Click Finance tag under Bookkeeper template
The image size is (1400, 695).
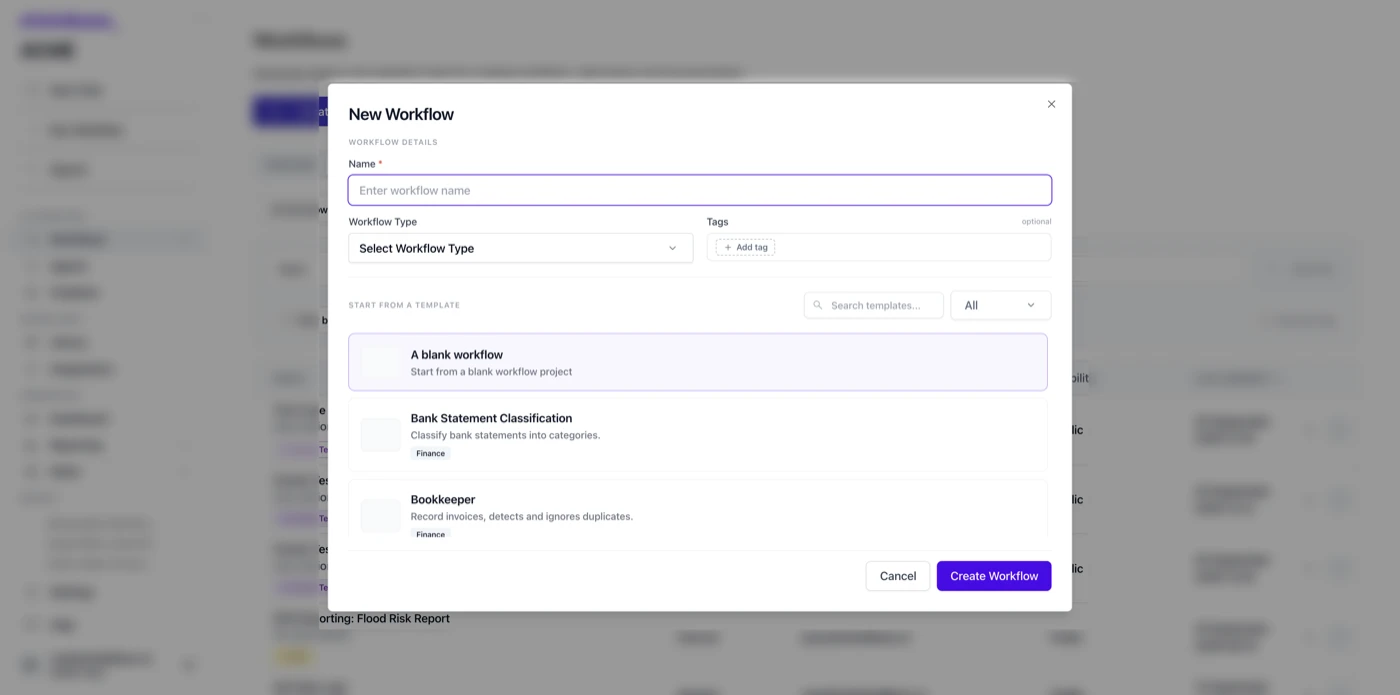(431, 534)
